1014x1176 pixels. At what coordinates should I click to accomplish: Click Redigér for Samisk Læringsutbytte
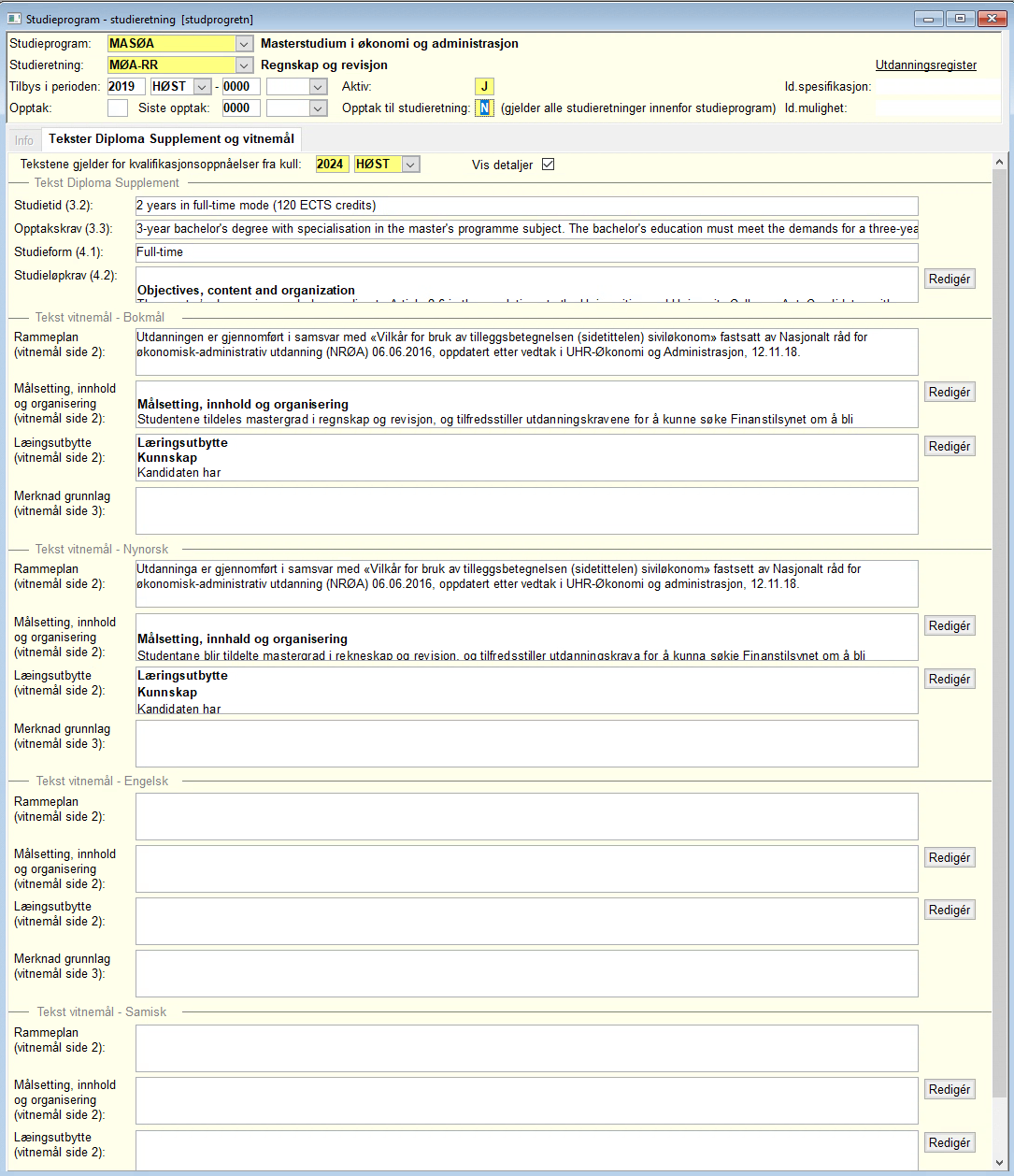tap(950, 1142)
